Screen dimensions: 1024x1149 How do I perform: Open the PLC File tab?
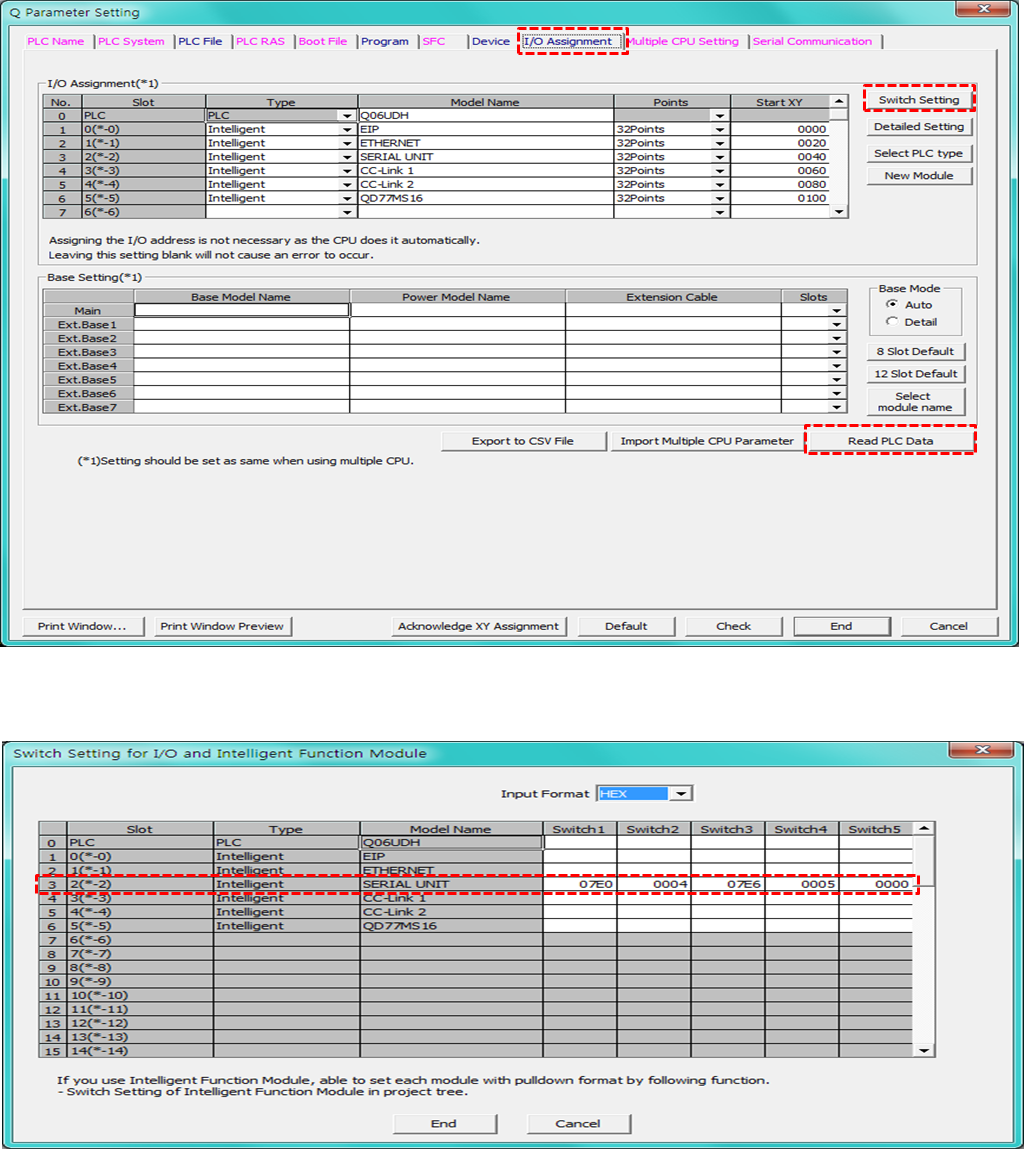pyautogui.click(x=200, y=42)
